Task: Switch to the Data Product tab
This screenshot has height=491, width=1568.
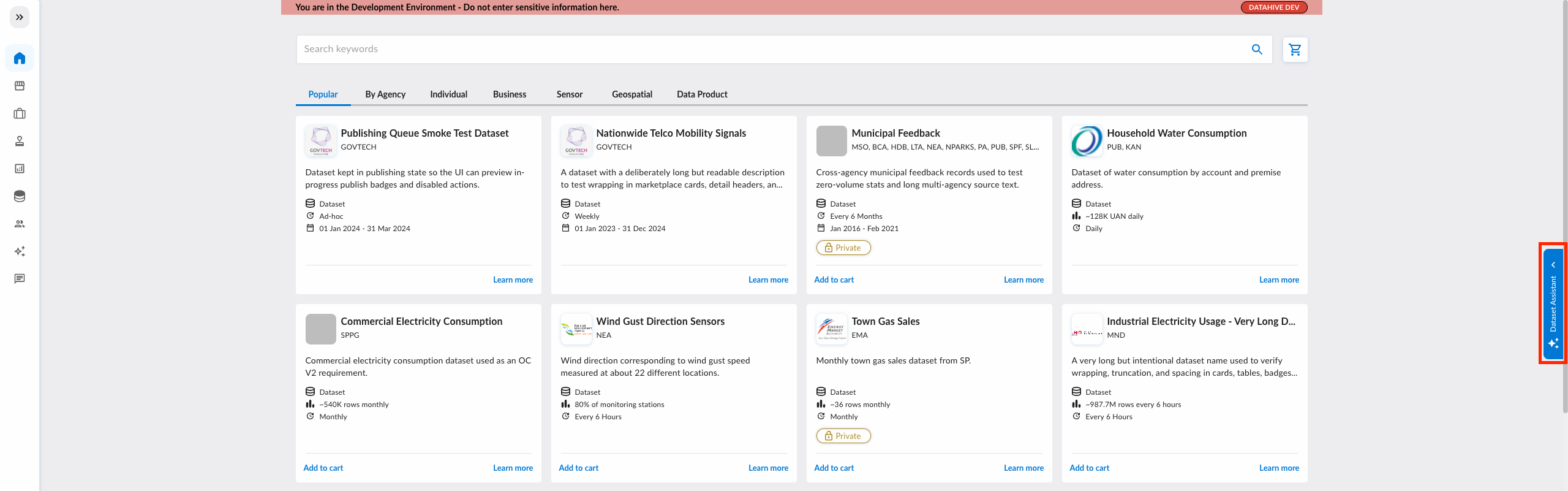Action: click(702, 94)
